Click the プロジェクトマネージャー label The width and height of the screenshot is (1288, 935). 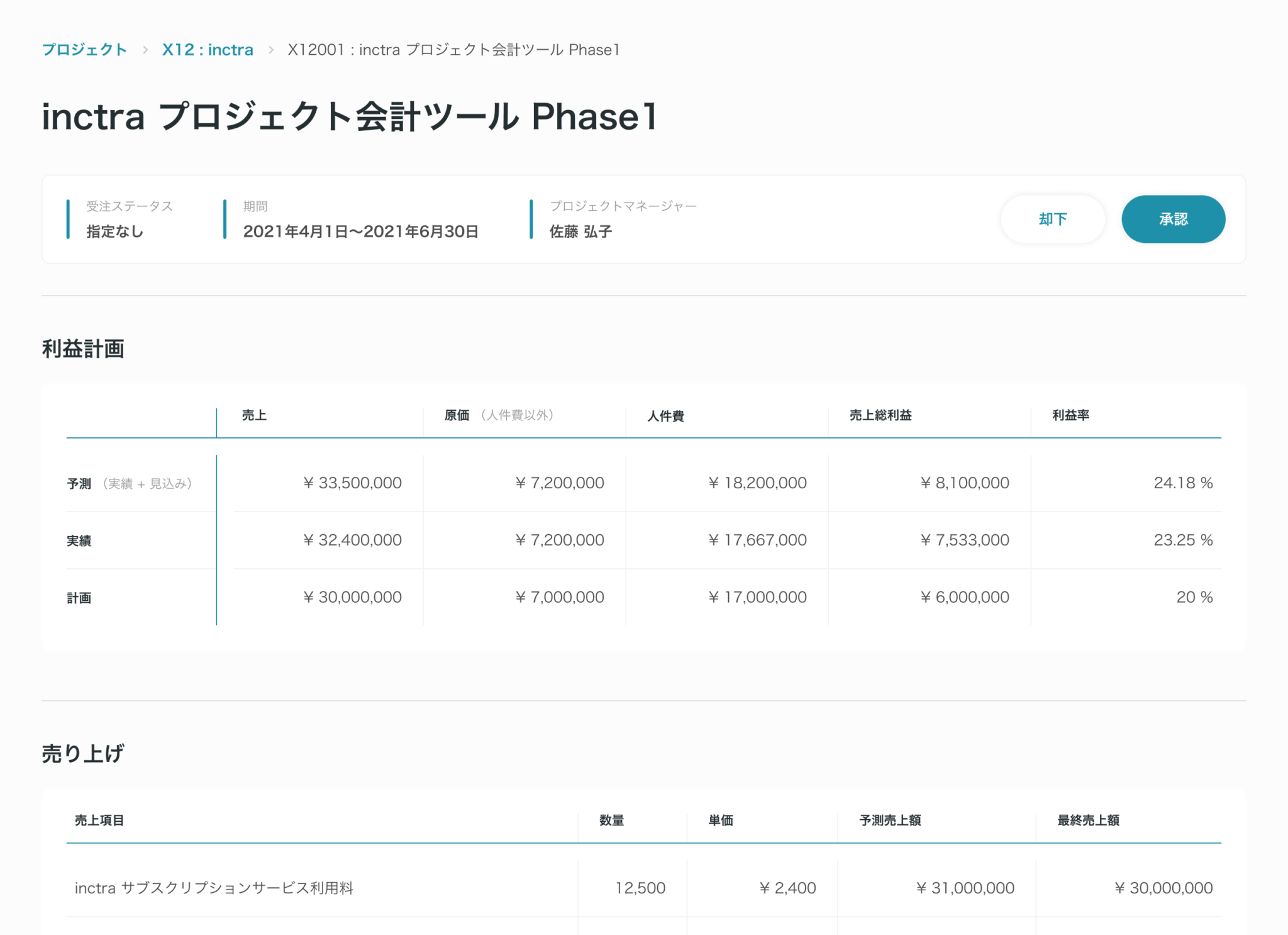[x=623, y=206]
